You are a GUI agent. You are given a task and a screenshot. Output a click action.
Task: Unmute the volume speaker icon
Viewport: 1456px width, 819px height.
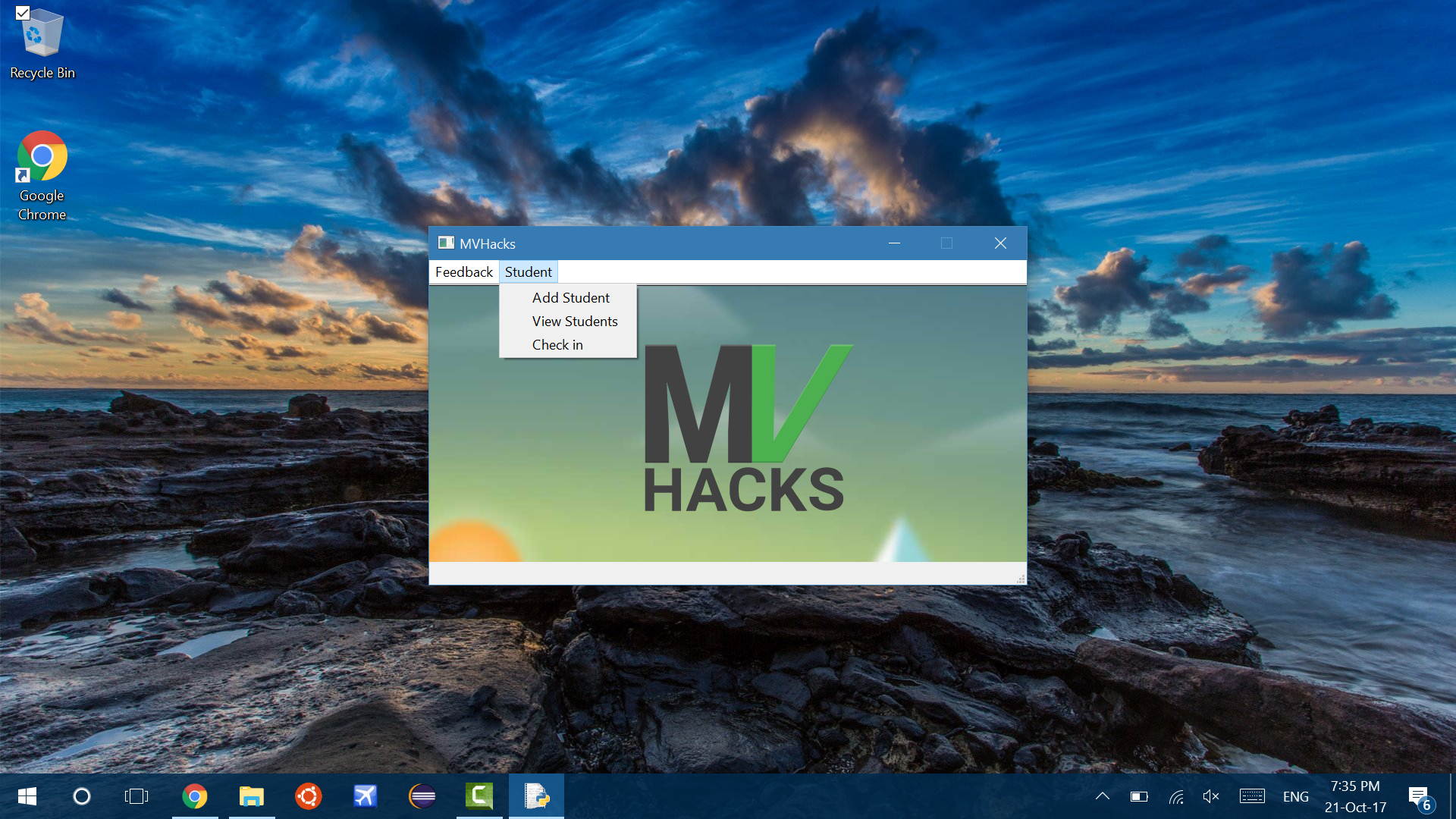click(1211, 796)
